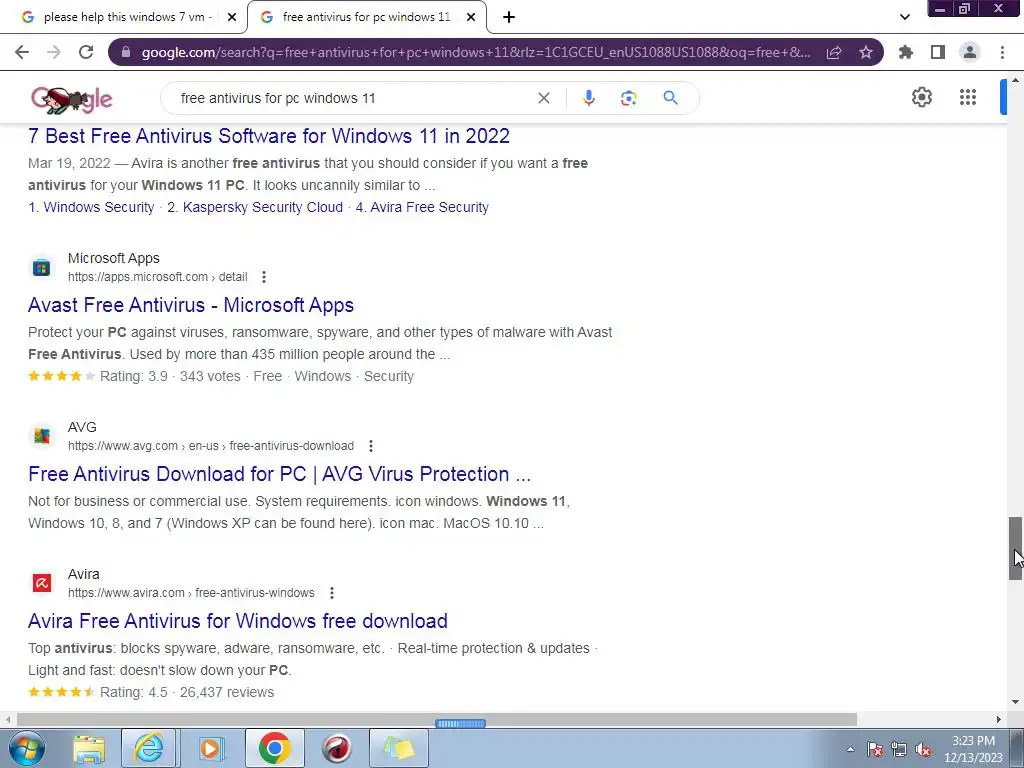Share this page using share icon
Viewport: 1024px width, 768px height.
click(834, 52)
